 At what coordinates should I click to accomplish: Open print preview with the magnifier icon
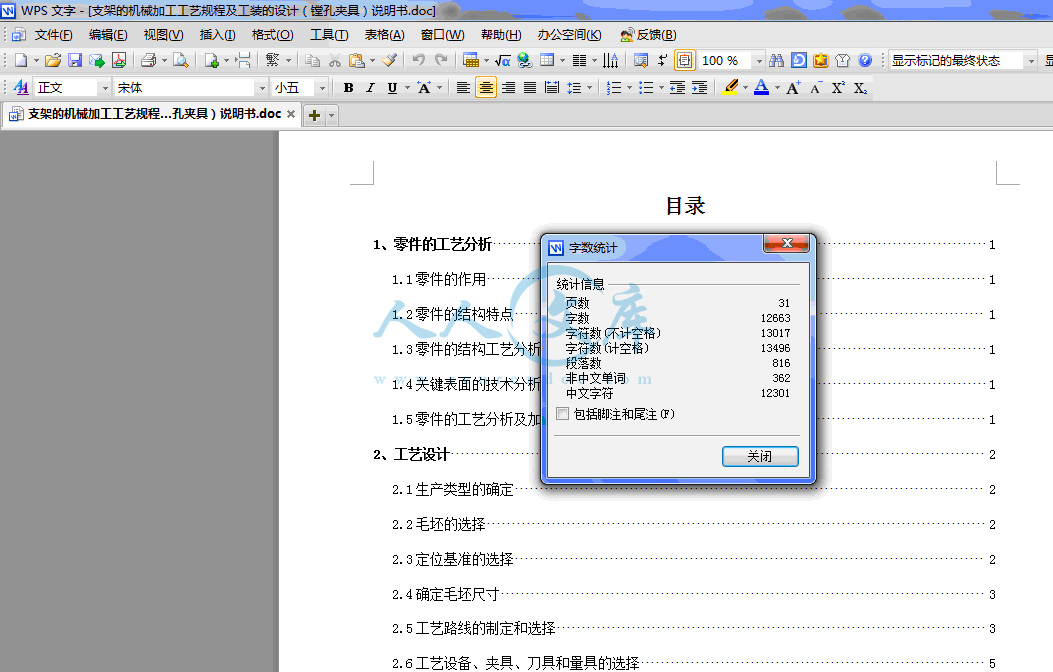pos(181,60)
